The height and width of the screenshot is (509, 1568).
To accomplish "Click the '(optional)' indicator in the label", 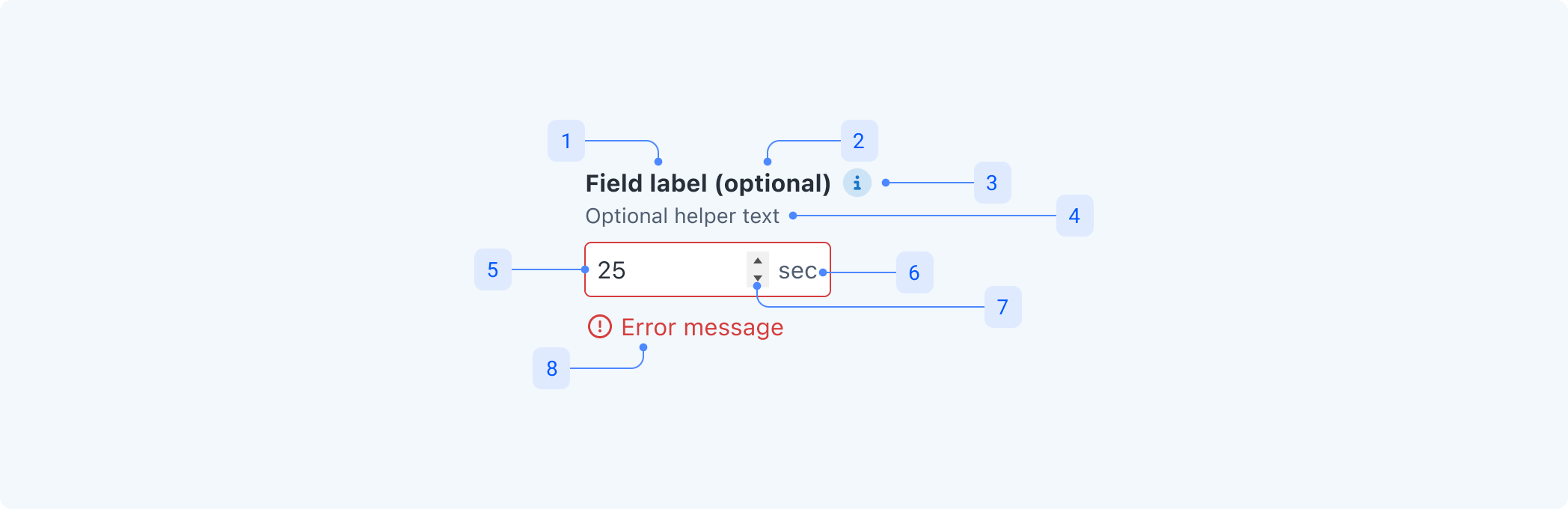I will (773, 183).
